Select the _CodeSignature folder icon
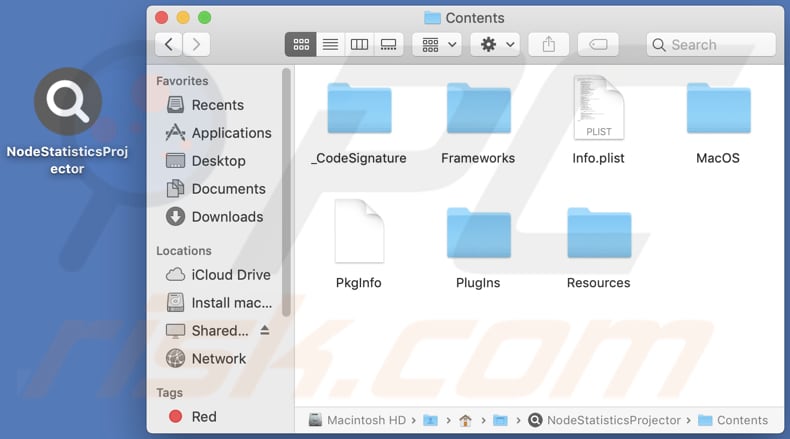790x439 pixels. [359, 108]
